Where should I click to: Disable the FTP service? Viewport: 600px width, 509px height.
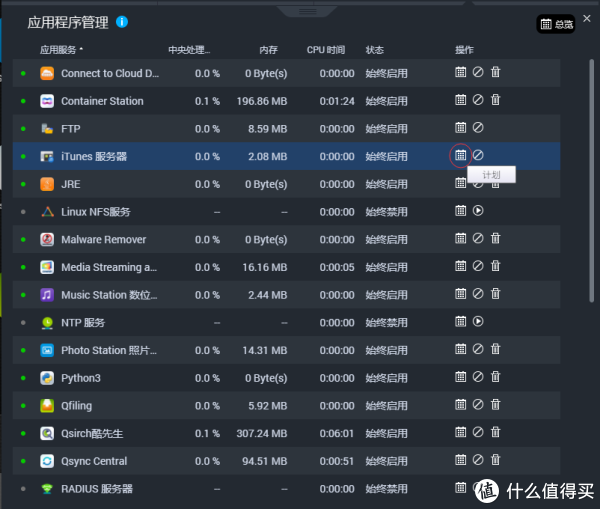(478, 128)
